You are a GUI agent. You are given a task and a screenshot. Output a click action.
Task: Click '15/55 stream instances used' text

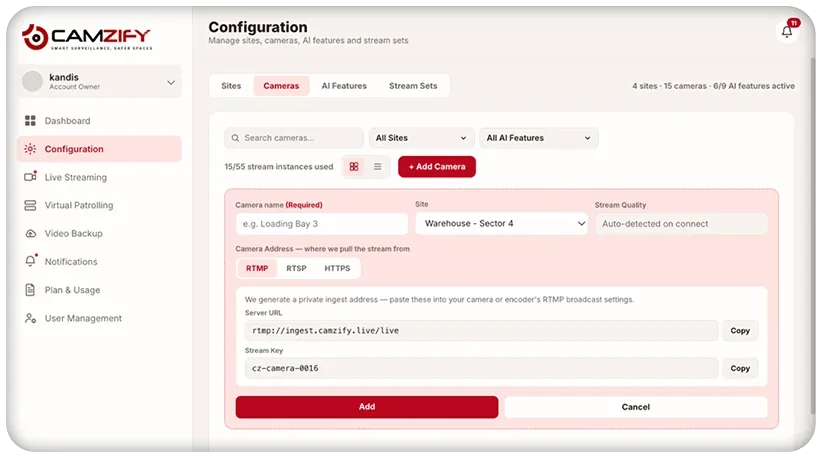[x=279, y=167]
